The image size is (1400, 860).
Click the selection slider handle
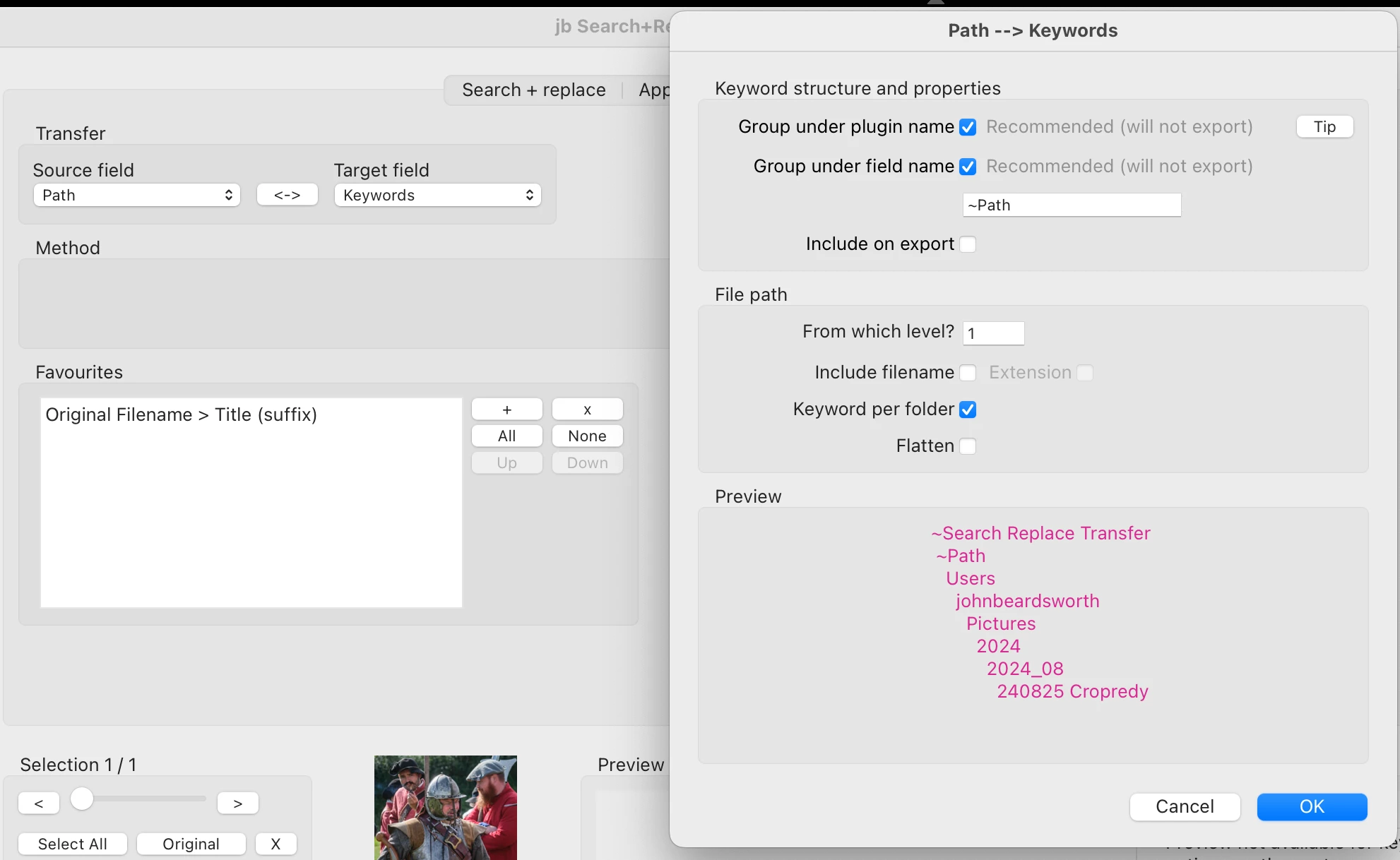point(82,799)
